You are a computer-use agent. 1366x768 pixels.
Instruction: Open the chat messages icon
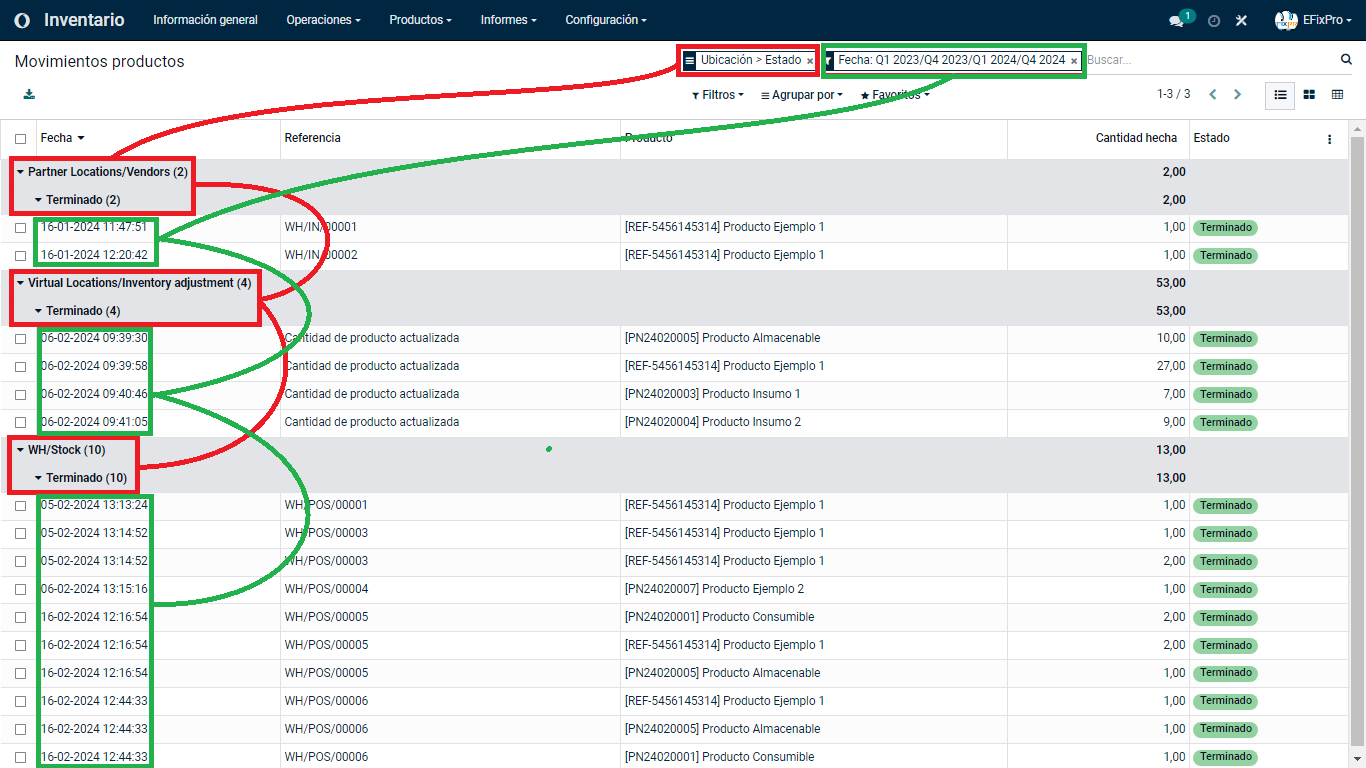click(x=1177, y=21)
